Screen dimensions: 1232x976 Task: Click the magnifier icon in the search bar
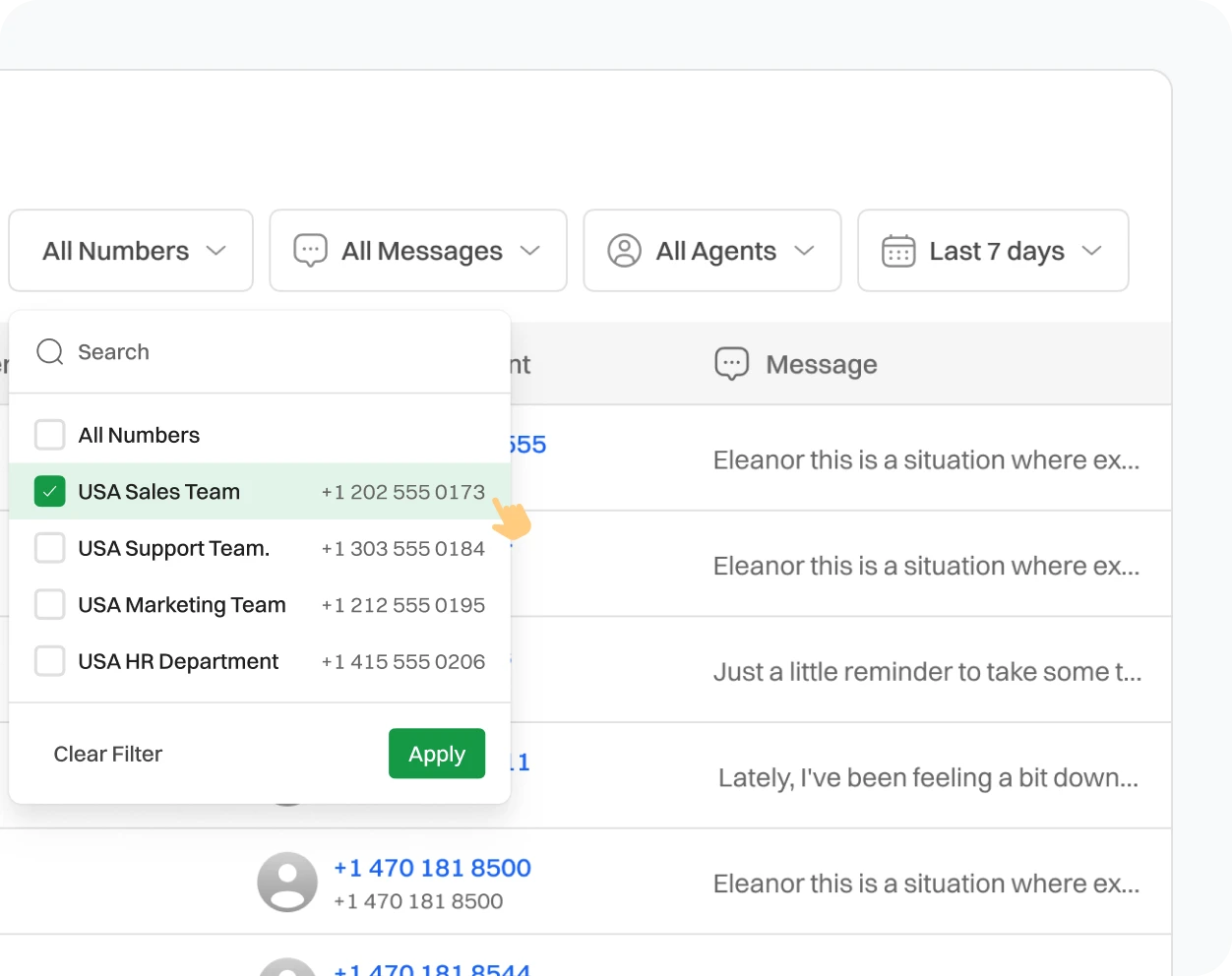[49, 351]
